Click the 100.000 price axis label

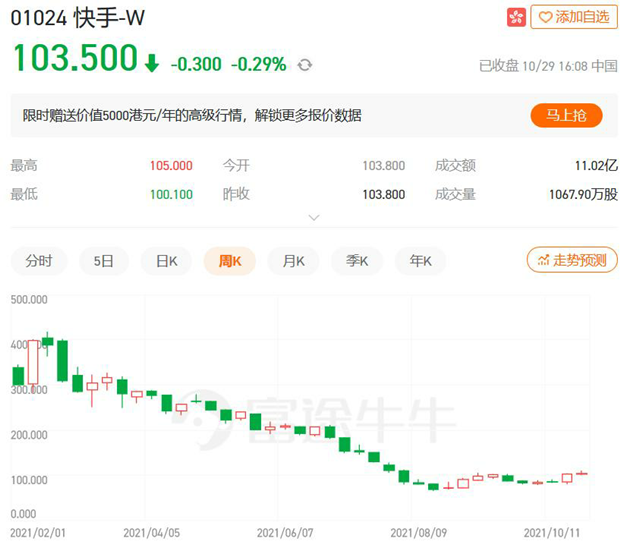pyautogui.click(x=29, y=480)
